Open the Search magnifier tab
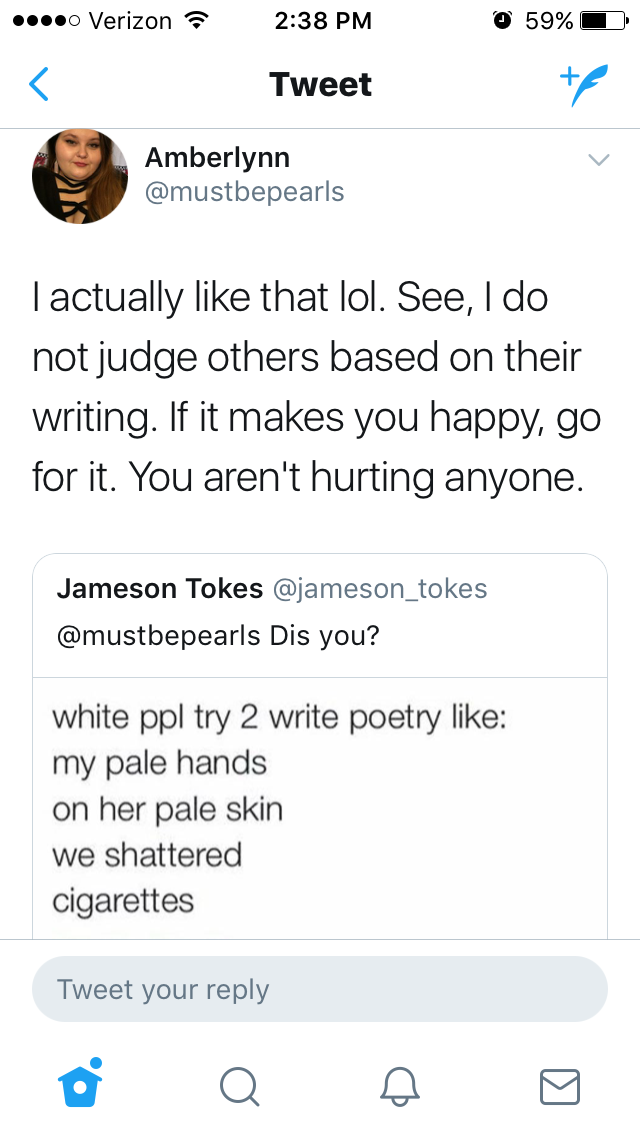640x1136 pixels. point(239,1087)
